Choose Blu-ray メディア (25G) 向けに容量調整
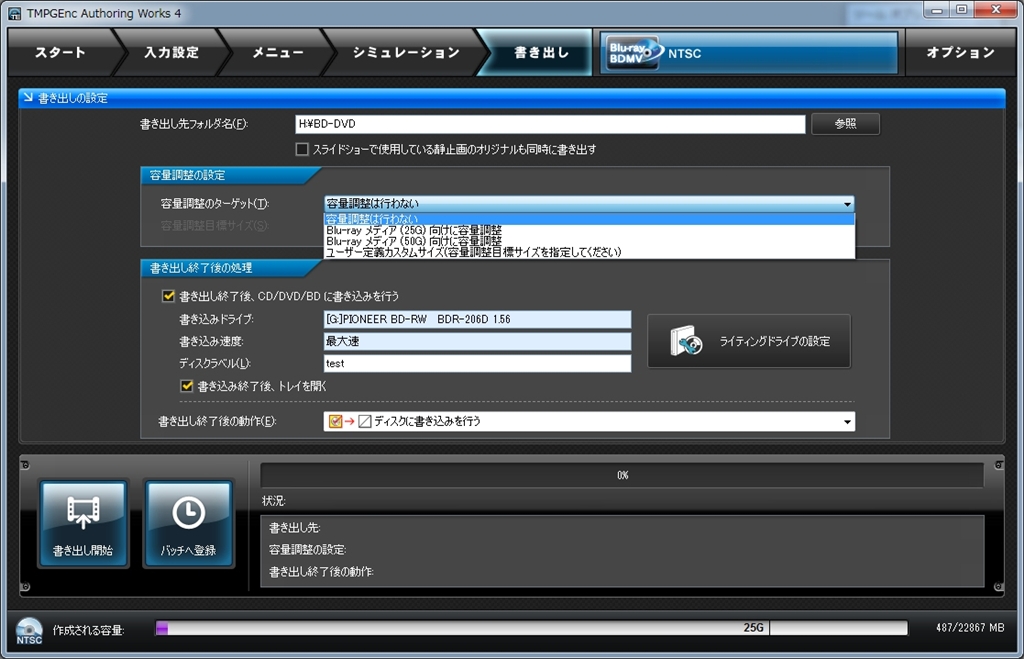The height and width of the screenshot is (659, 1024). coord(589,231)
